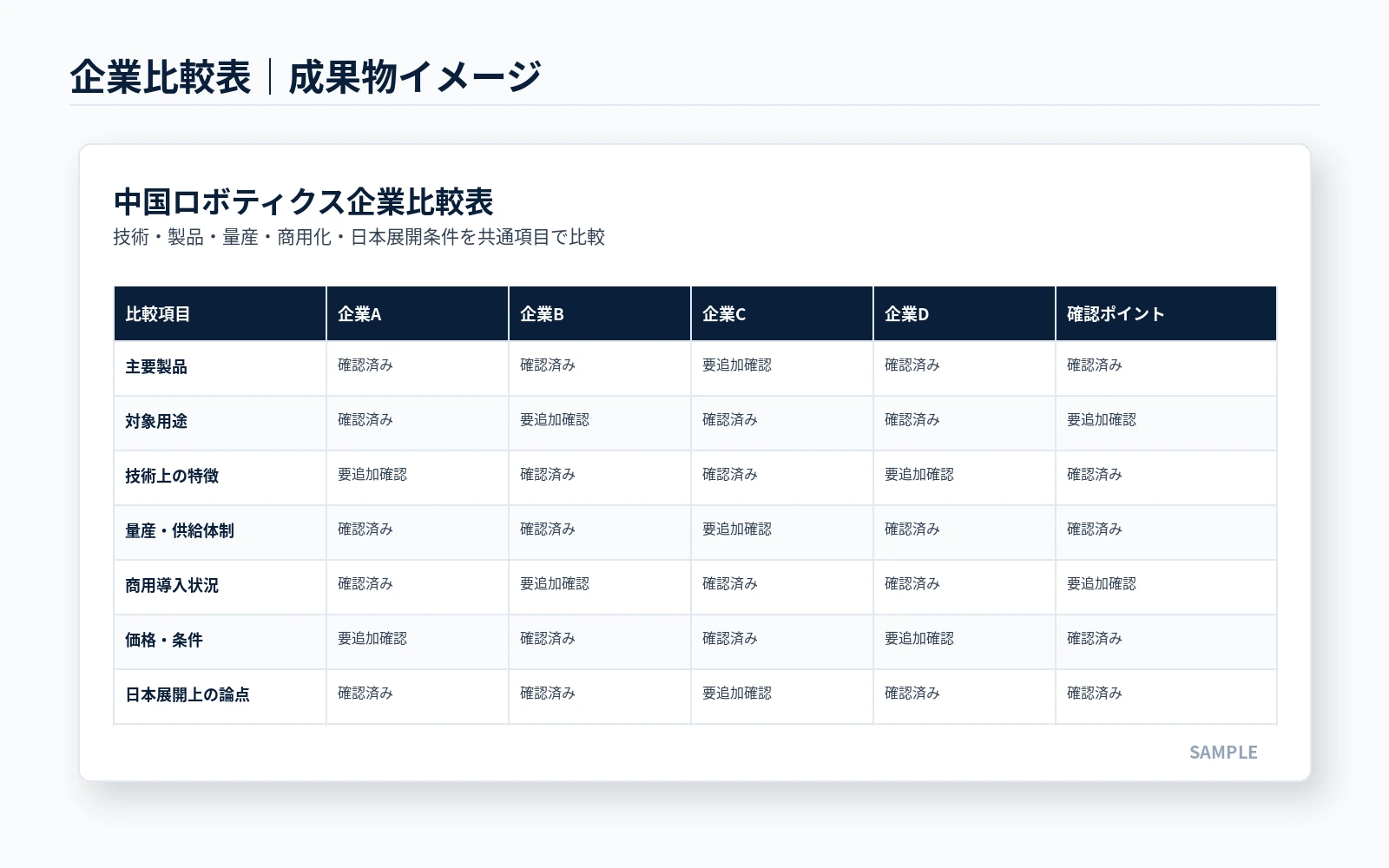The height and width of the screenshot is (868, 1389).
Task: Click 企業C cell in 量産・供給体制 row
Action: (782, 532)
